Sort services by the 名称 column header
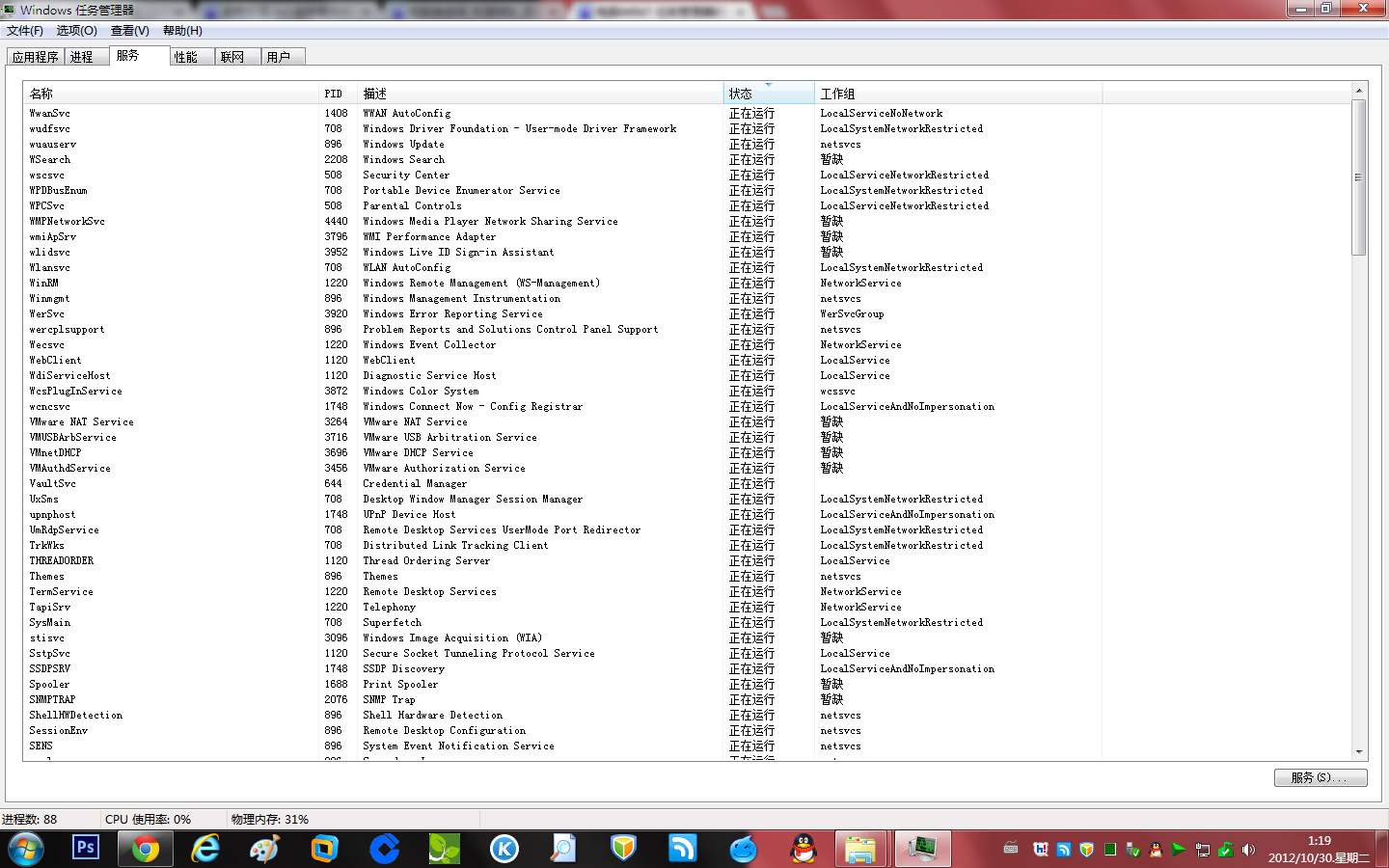The height and width of the screenshot is (868, 1389). click(x=171, y=94)
